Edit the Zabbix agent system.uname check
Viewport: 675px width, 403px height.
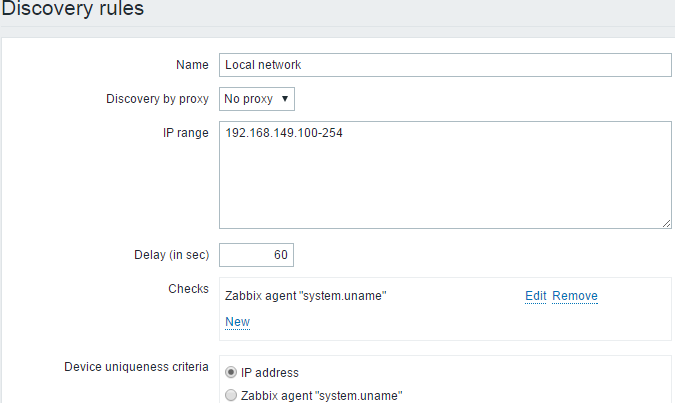click(536, 296)
